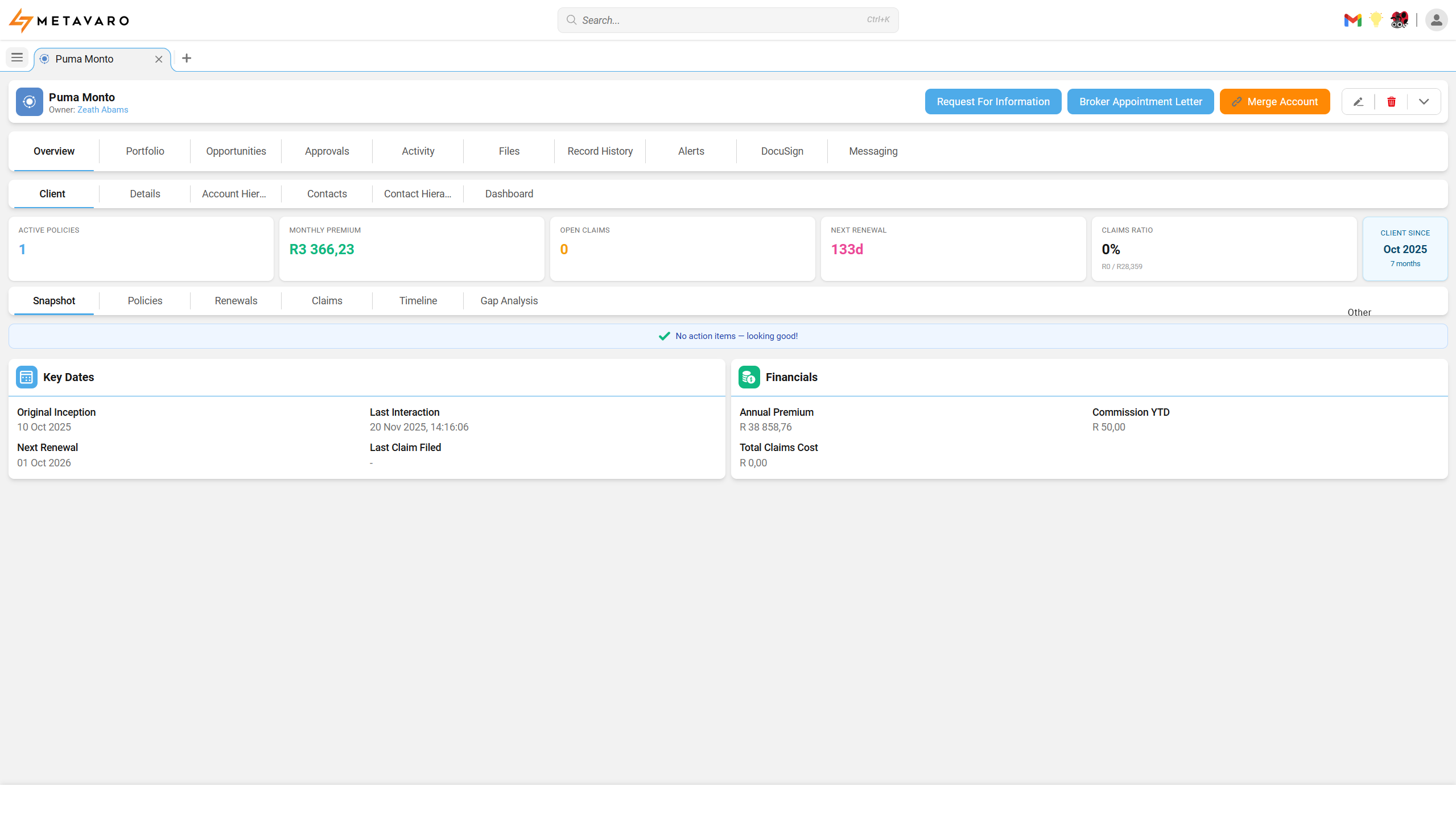Click the bug report icon
Screen dimensions: 1456x819
click(x=1399, y=20)
